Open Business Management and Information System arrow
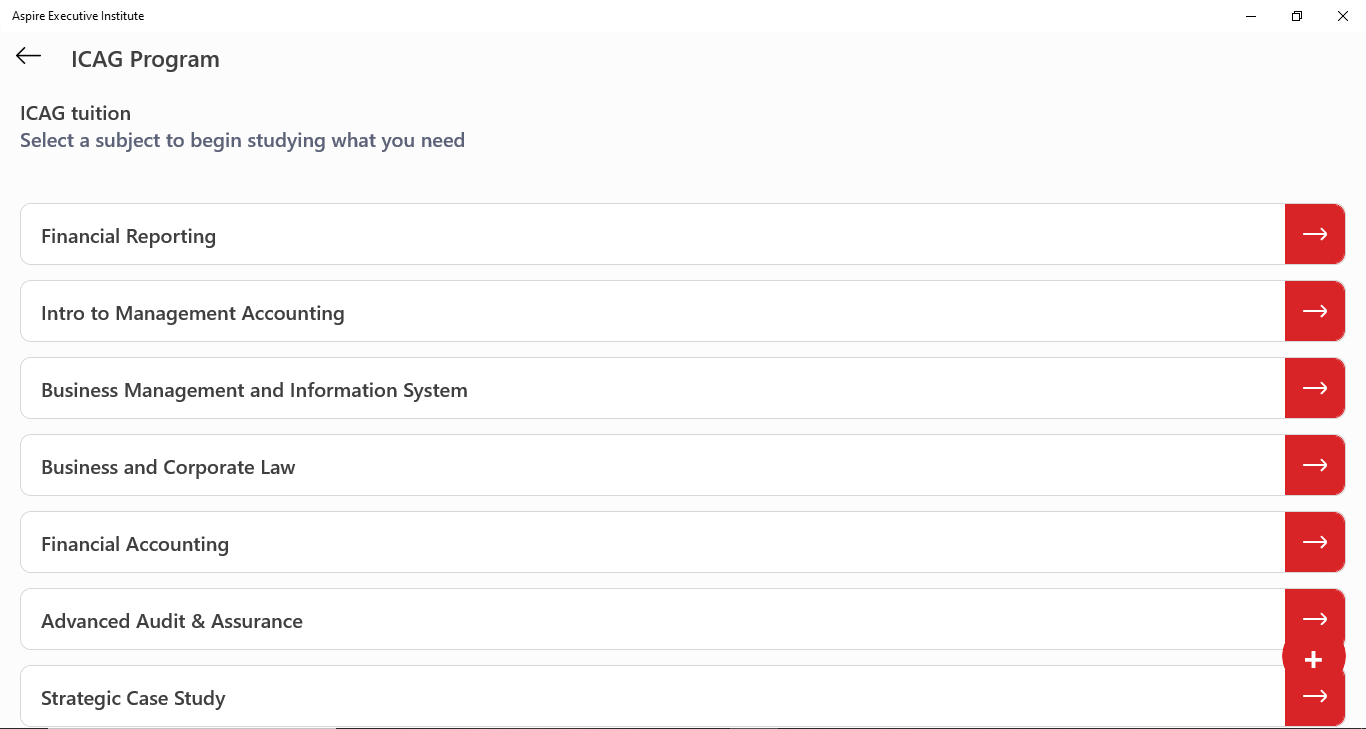The width and height of the screenshot is (1366, 729). (1314, 388)
